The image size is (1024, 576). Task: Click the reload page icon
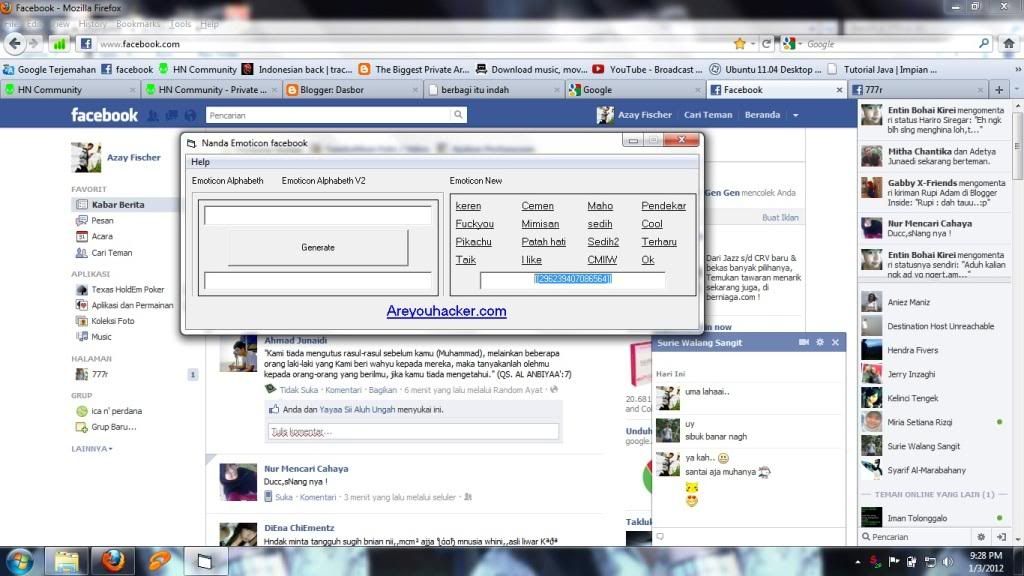point(766,44)
